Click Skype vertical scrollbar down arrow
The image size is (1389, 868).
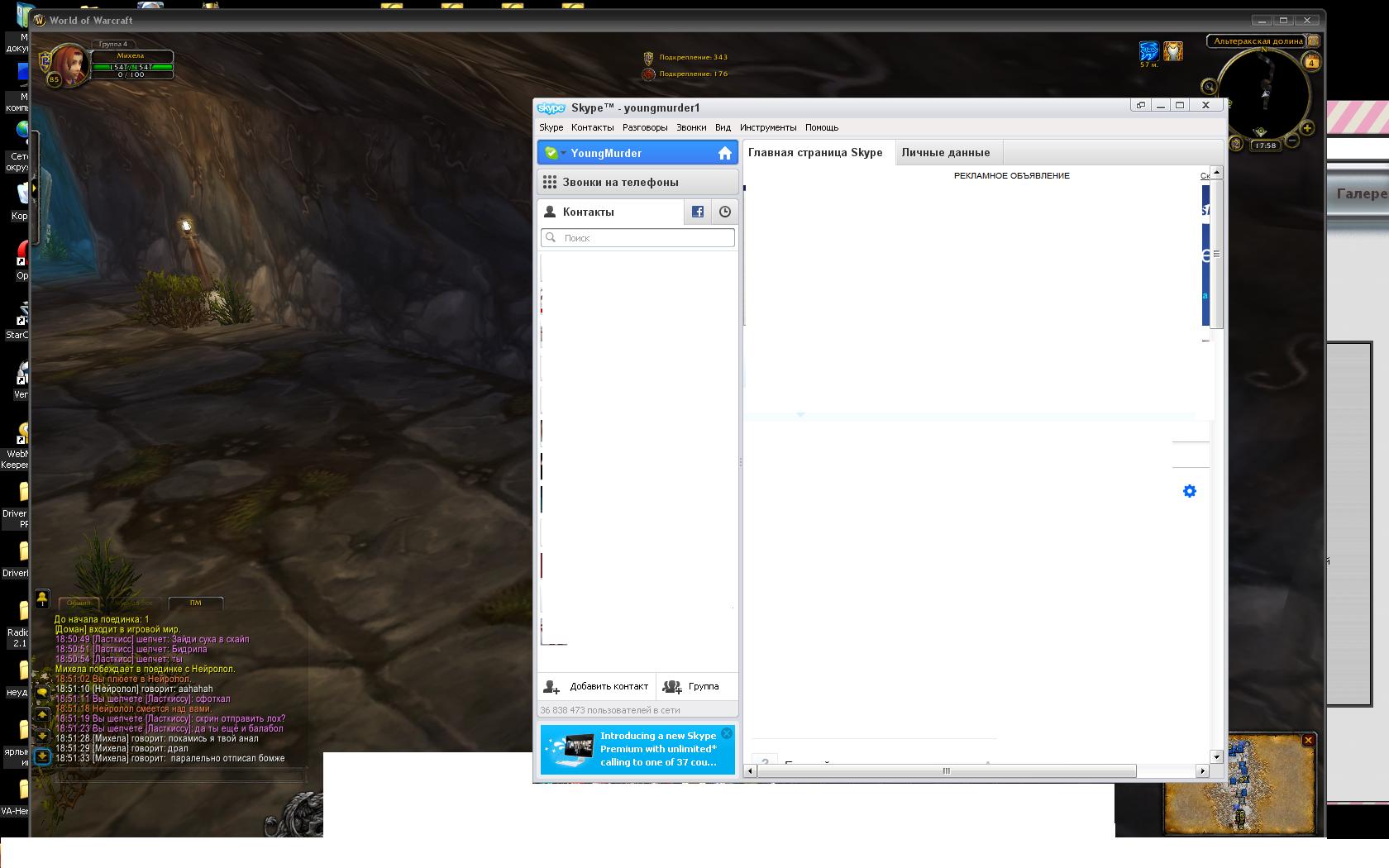click(x=1216, y=756)
